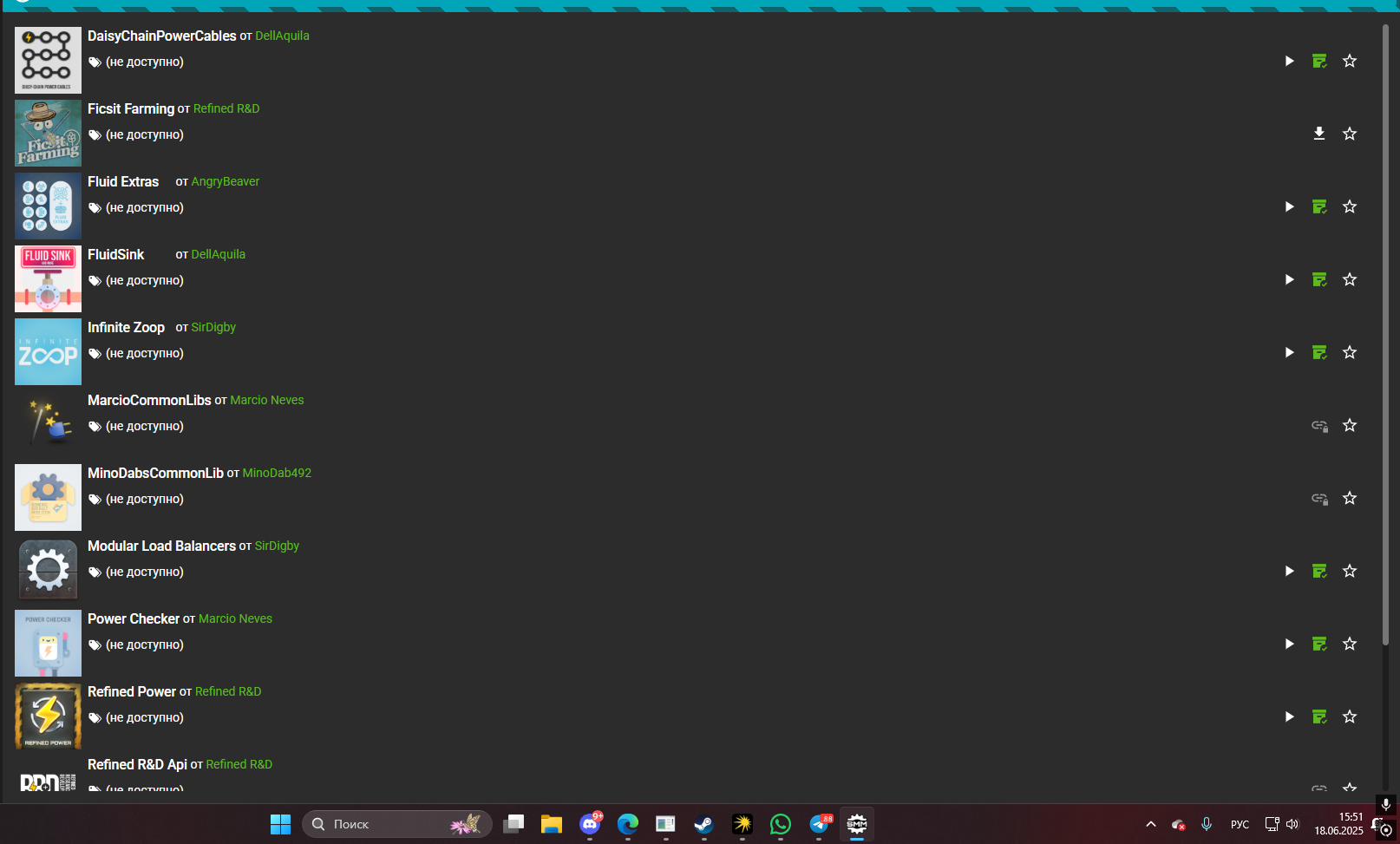Star the FluidSink mod
The width and height of the screenshot is (1400, 844).
click(x=1350, y=279)
